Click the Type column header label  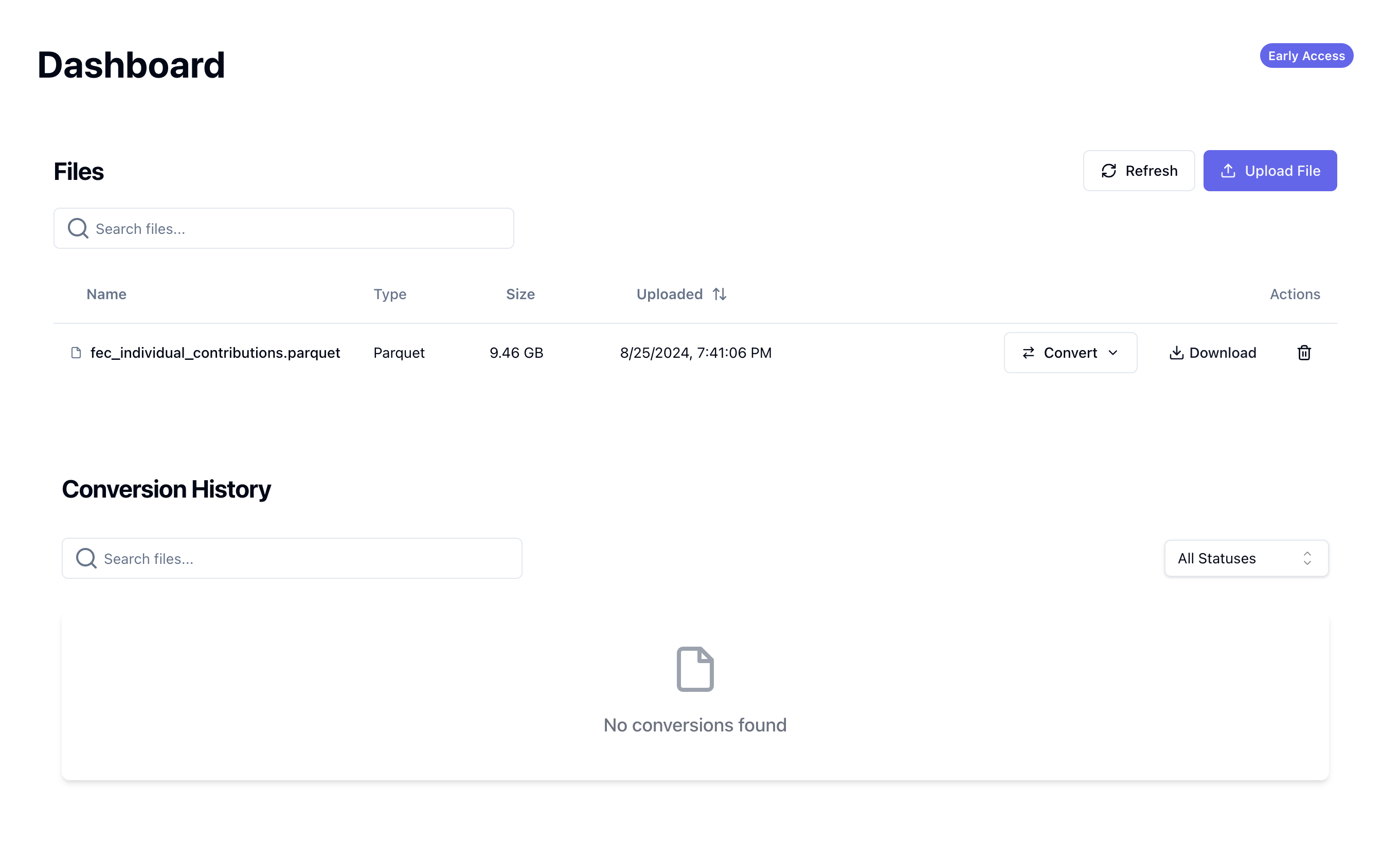pyautogui.click(x=389, y=294)
